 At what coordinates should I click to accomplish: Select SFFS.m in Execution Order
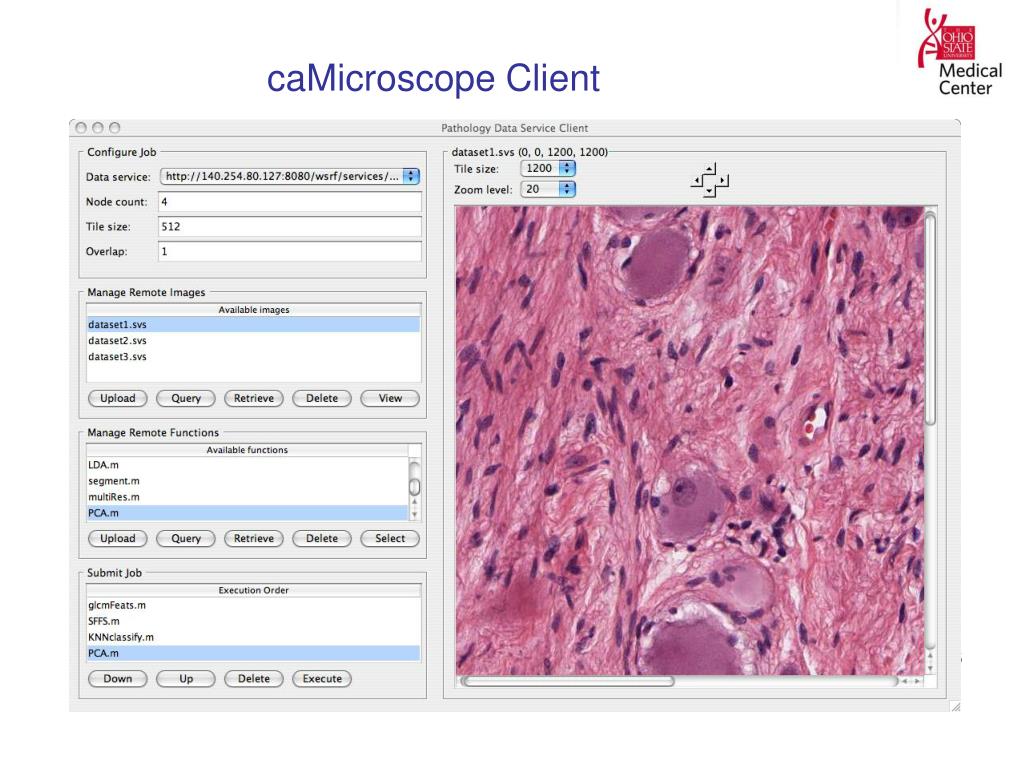click(253, 621)
